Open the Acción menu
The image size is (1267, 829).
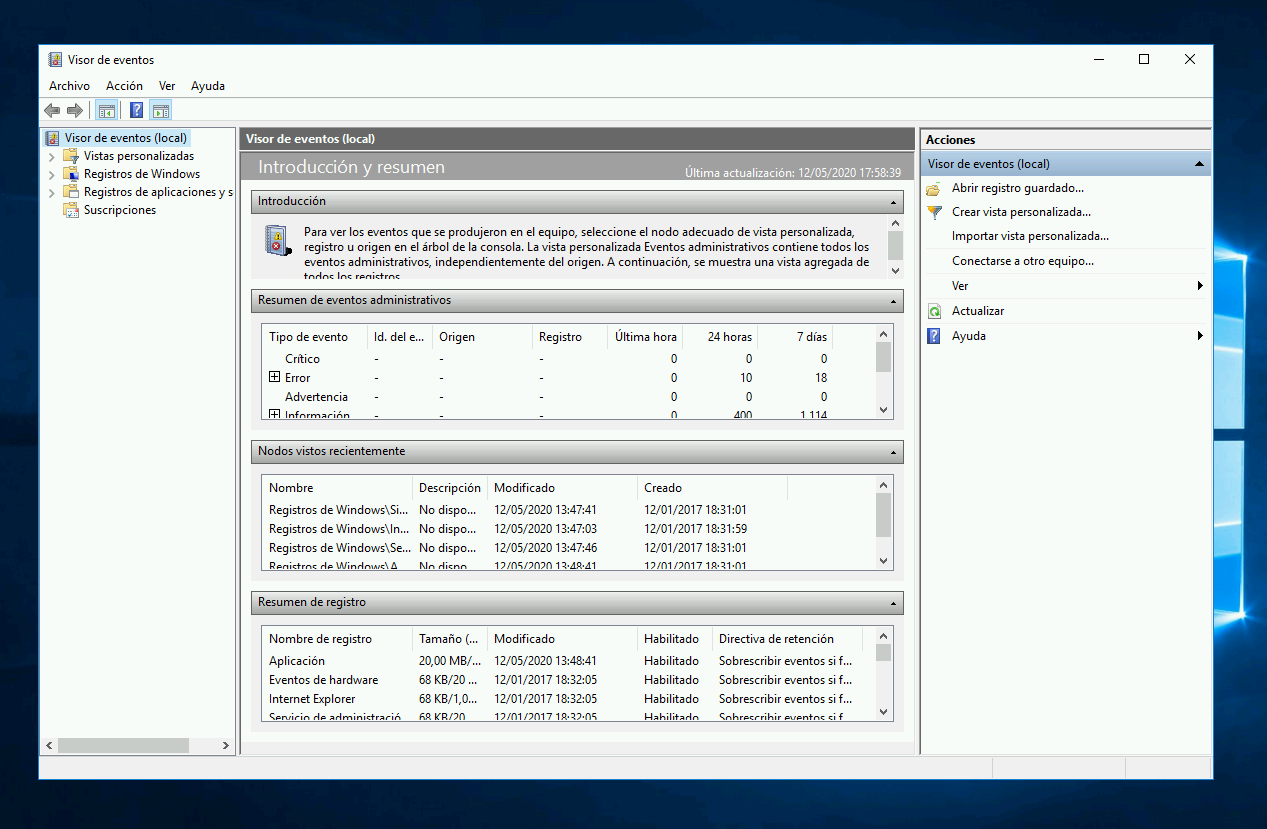124,86
